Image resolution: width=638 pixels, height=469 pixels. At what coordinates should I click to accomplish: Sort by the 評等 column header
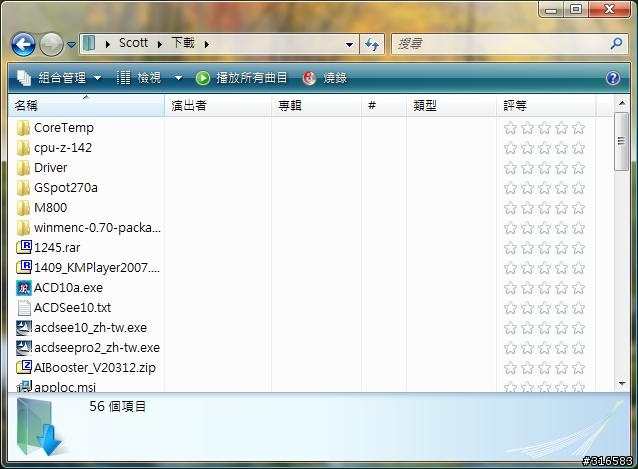click(546, 106)
